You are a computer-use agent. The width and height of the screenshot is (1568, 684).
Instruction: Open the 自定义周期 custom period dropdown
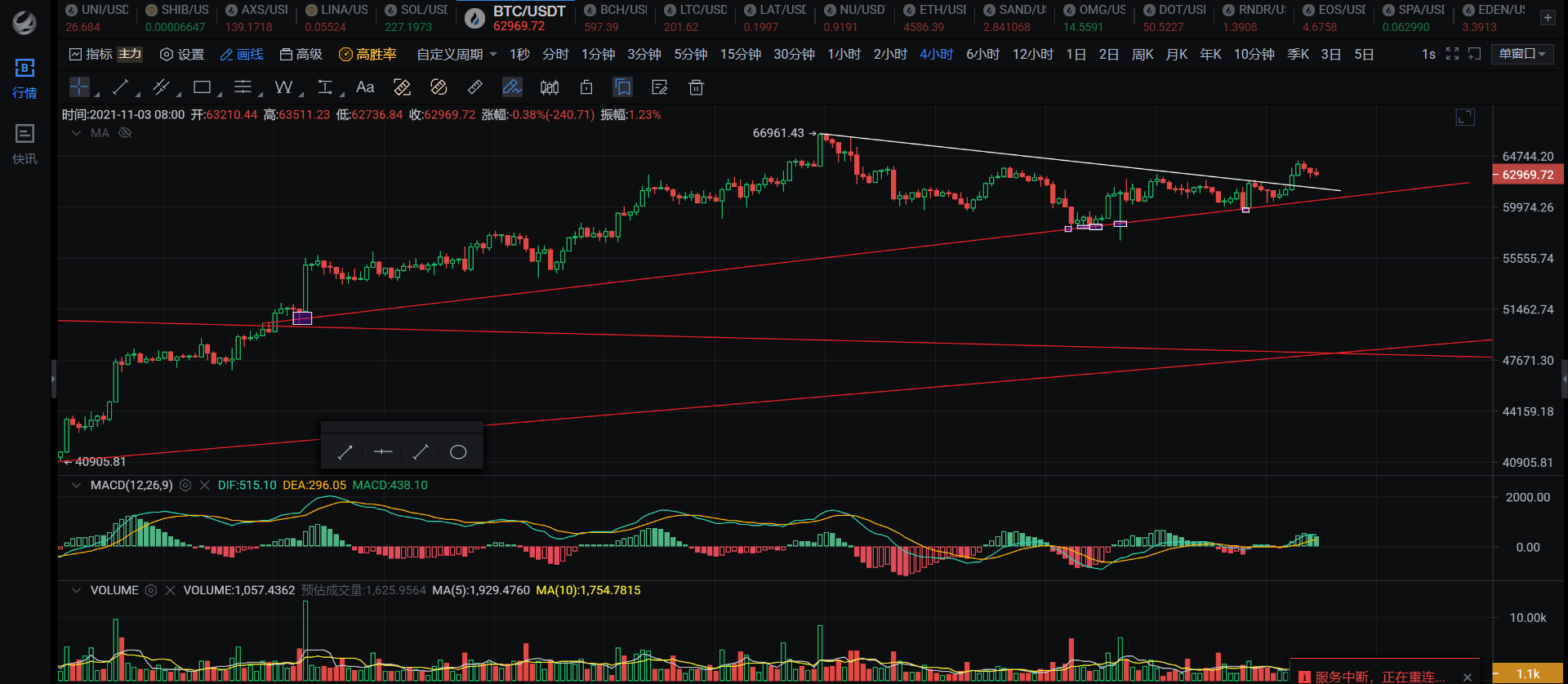click(x=457, y=55)
